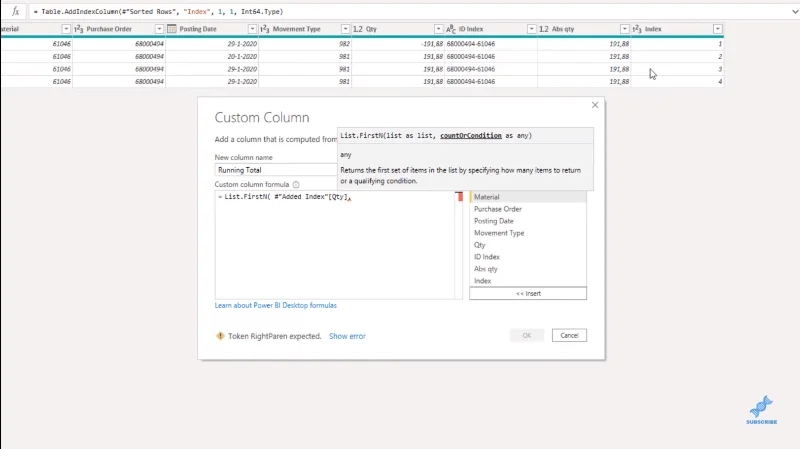Open the Abs qty filter dropdown
The image size is (800, 449).
tap(624, 29)
